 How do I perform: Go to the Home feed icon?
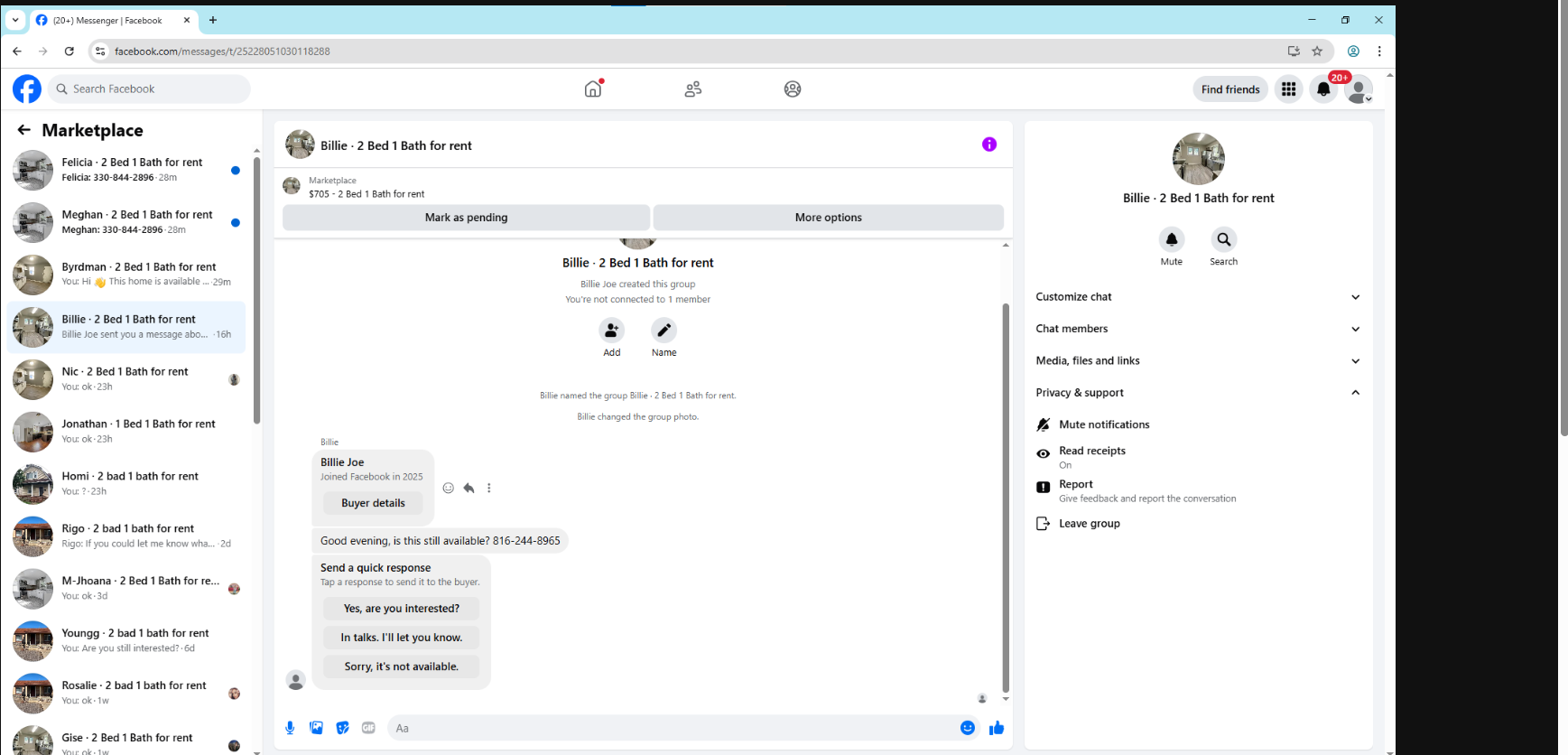tap(593, 89)
